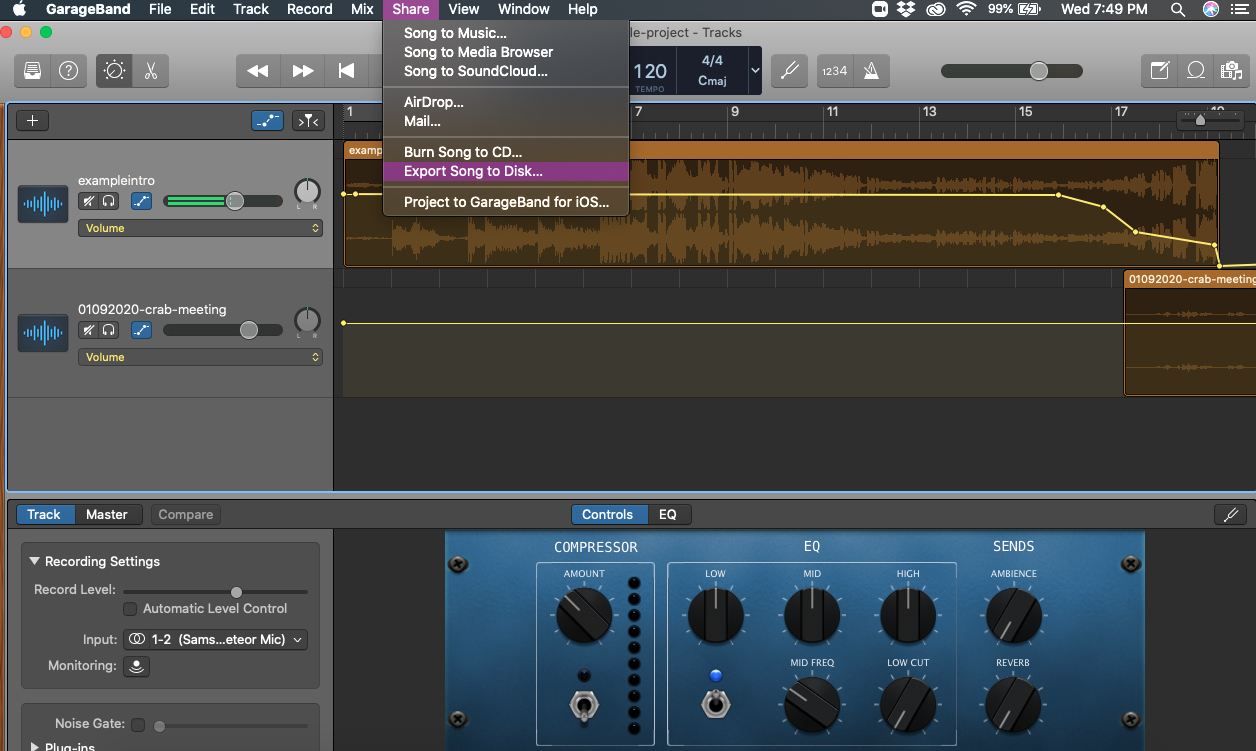Open the LCD display mode dropdown arrow
The height and width of the screenshot is (751, 1256).
coord(755,71)
